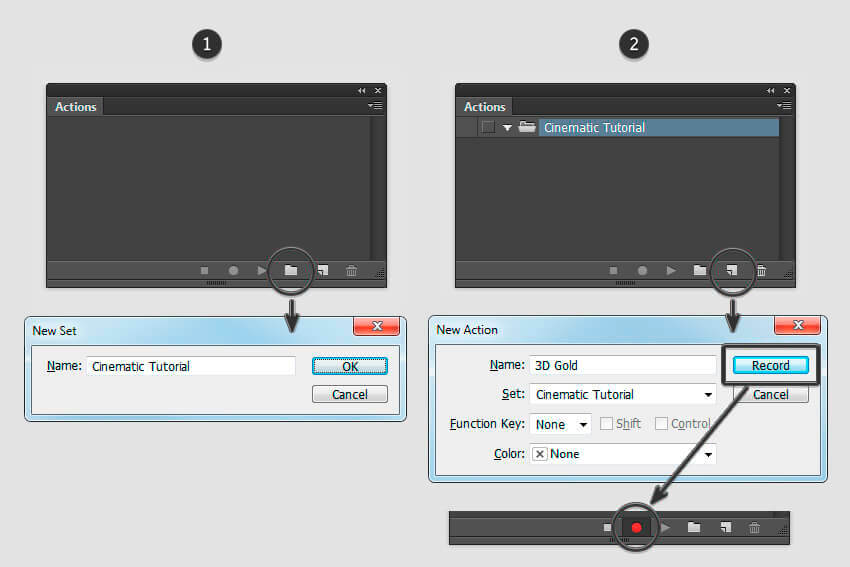The height and width of the screenshot is (567, 850).
Task: Click Name field containing 3D Gold
Action: 623,365
